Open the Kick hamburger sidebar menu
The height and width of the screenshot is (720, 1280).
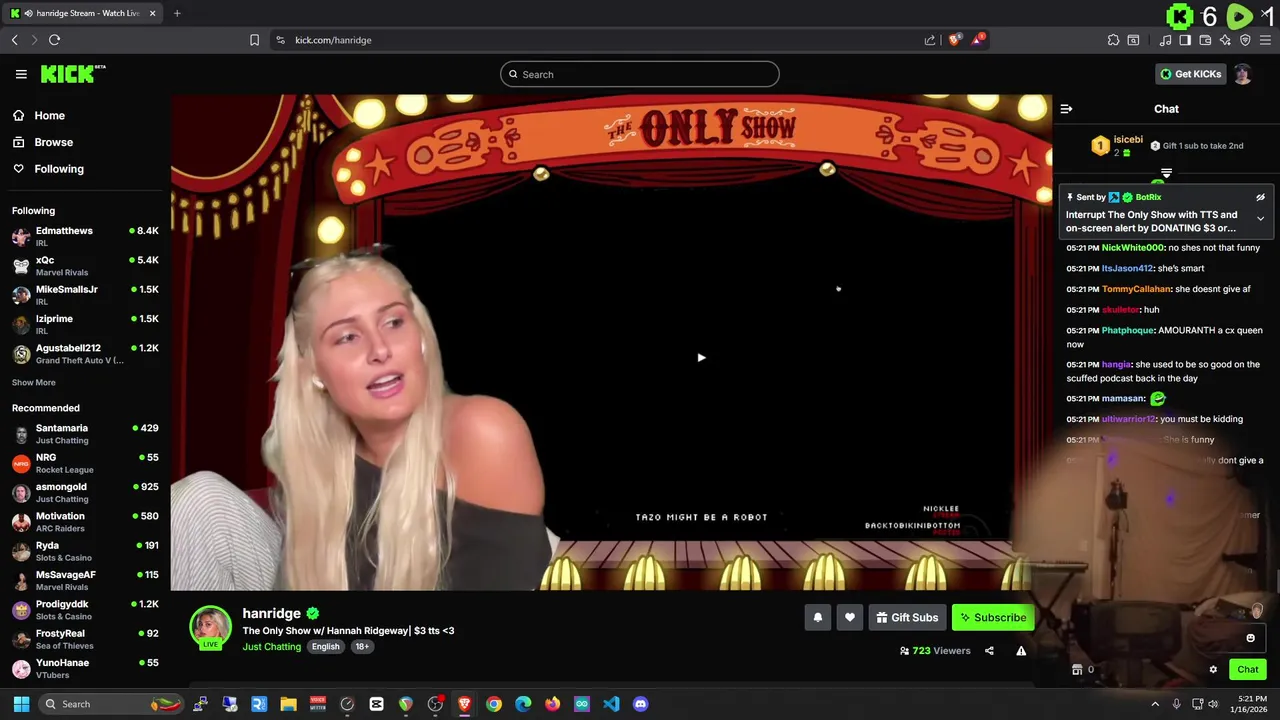pyautogui.click(x=21, y=74)
